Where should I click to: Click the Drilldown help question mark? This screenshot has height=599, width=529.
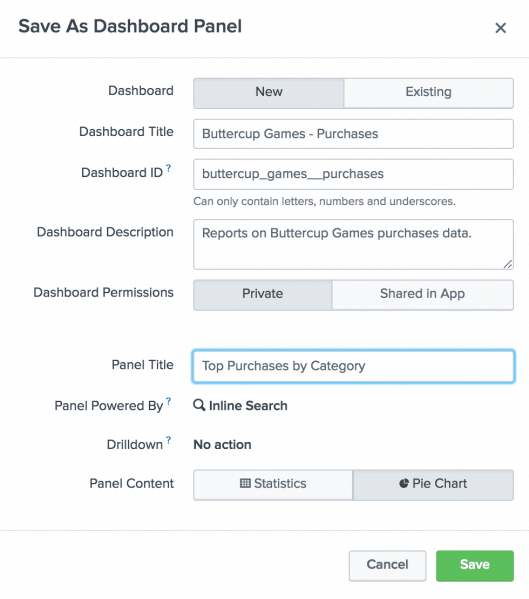168,440
